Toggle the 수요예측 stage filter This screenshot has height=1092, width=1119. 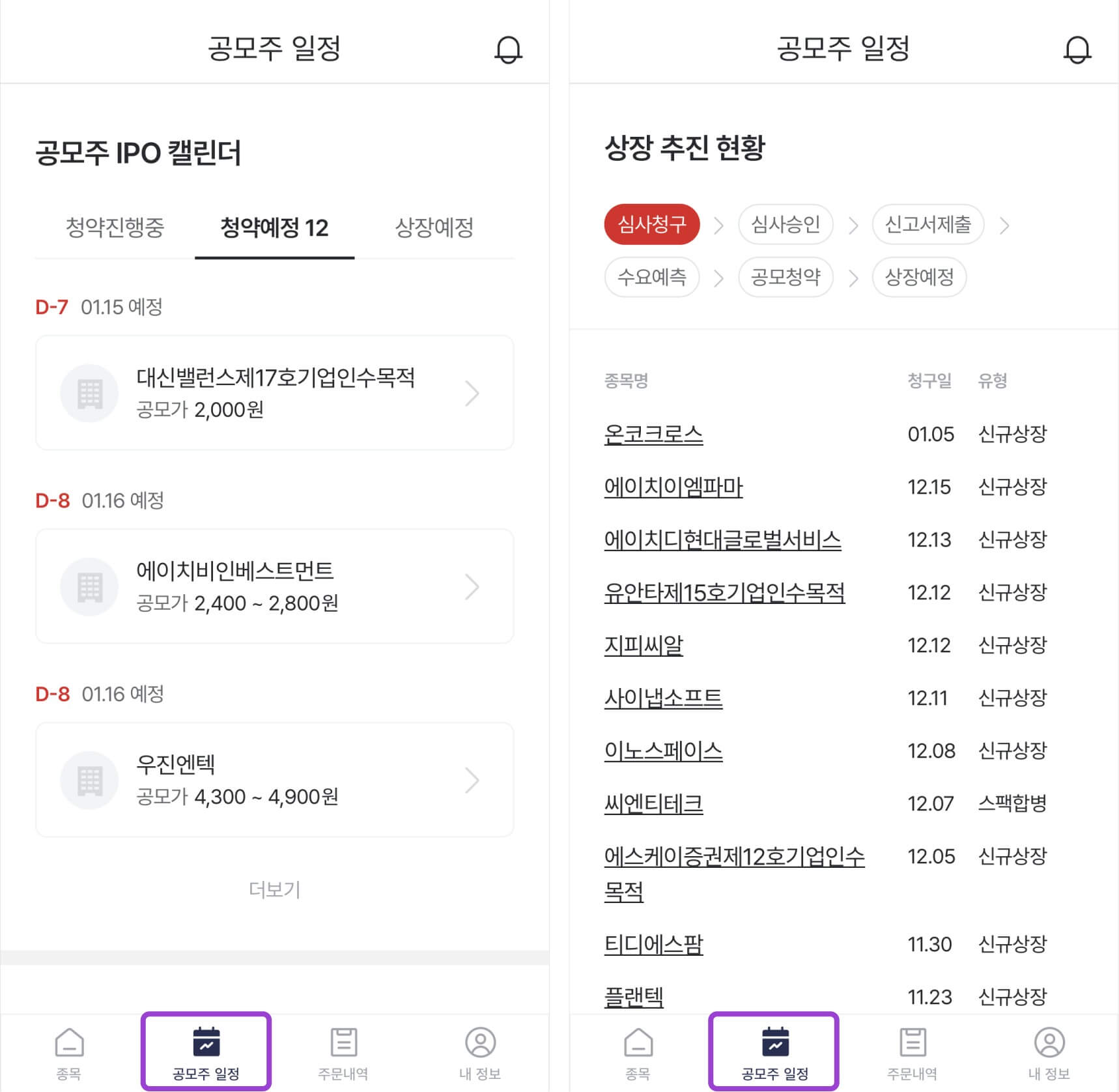[x=652, y=277]
